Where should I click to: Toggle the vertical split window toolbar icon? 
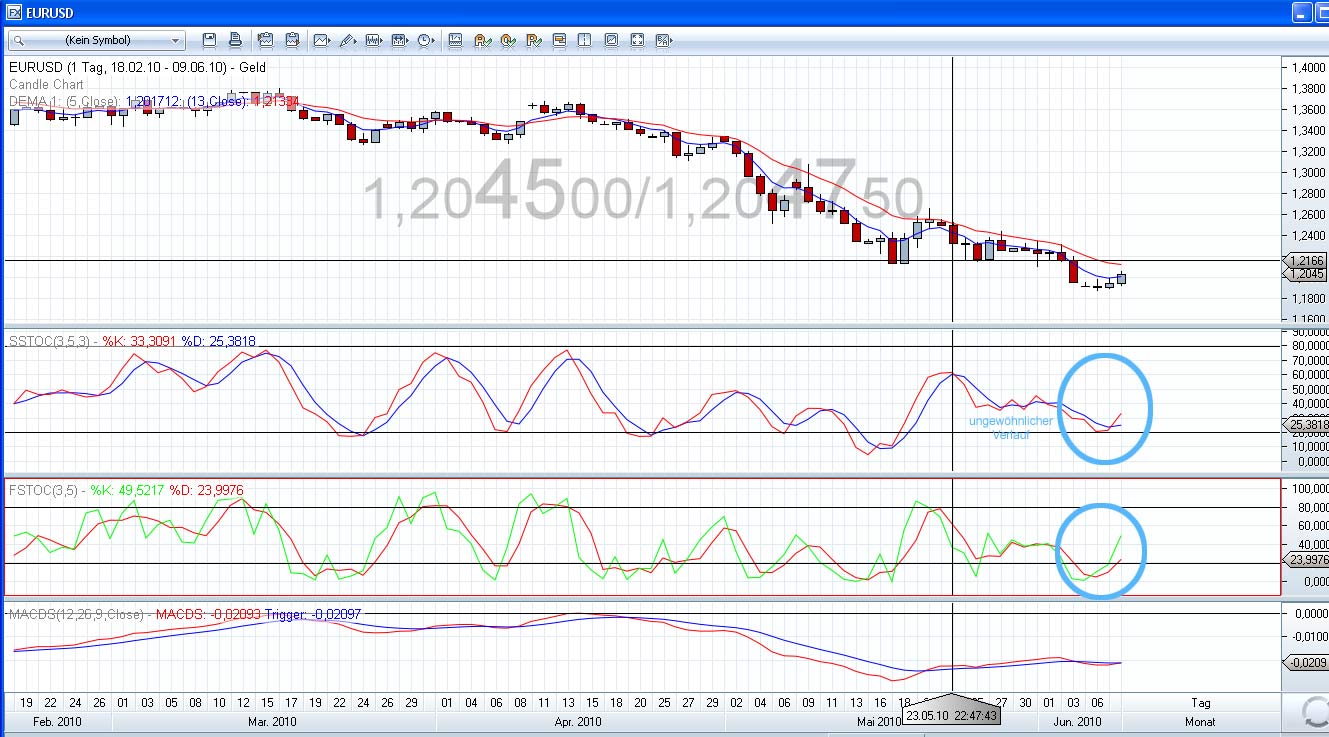tap(585, 40)
